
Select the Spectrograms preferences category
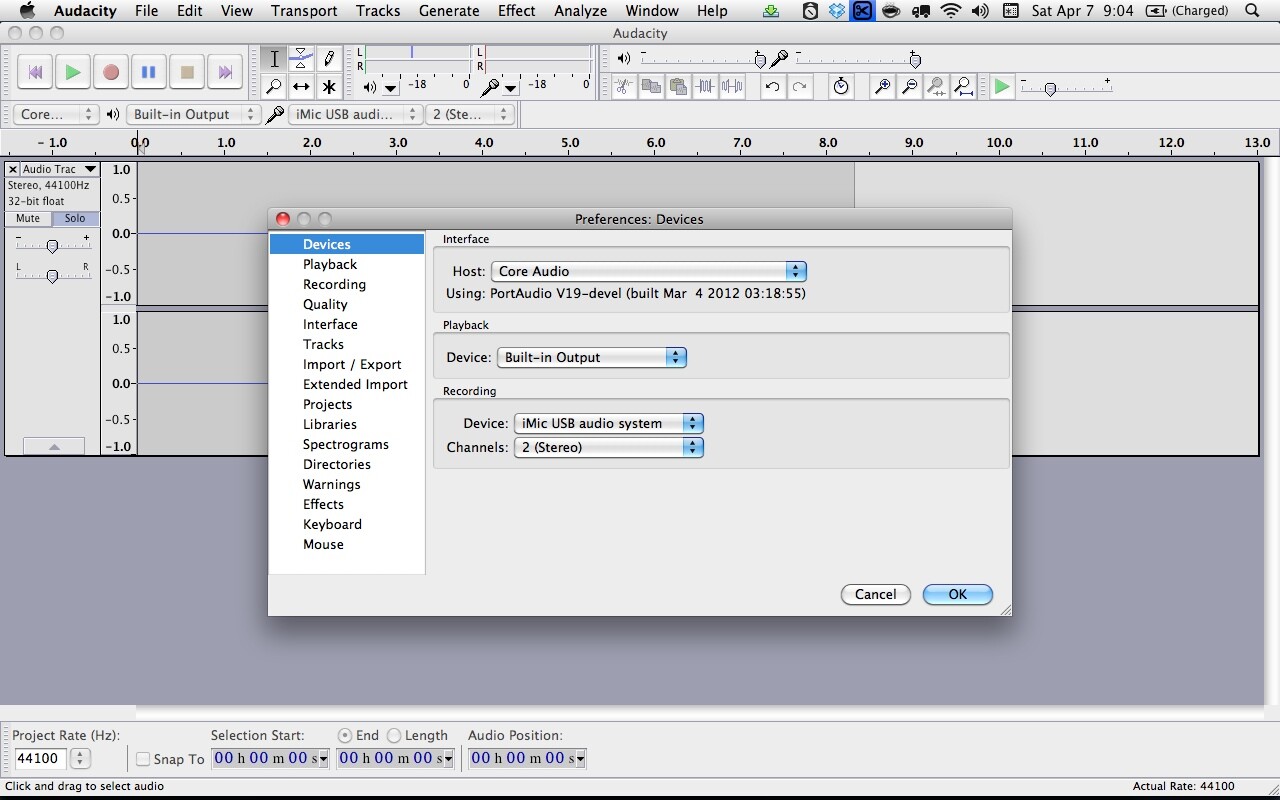pos(346,444)
